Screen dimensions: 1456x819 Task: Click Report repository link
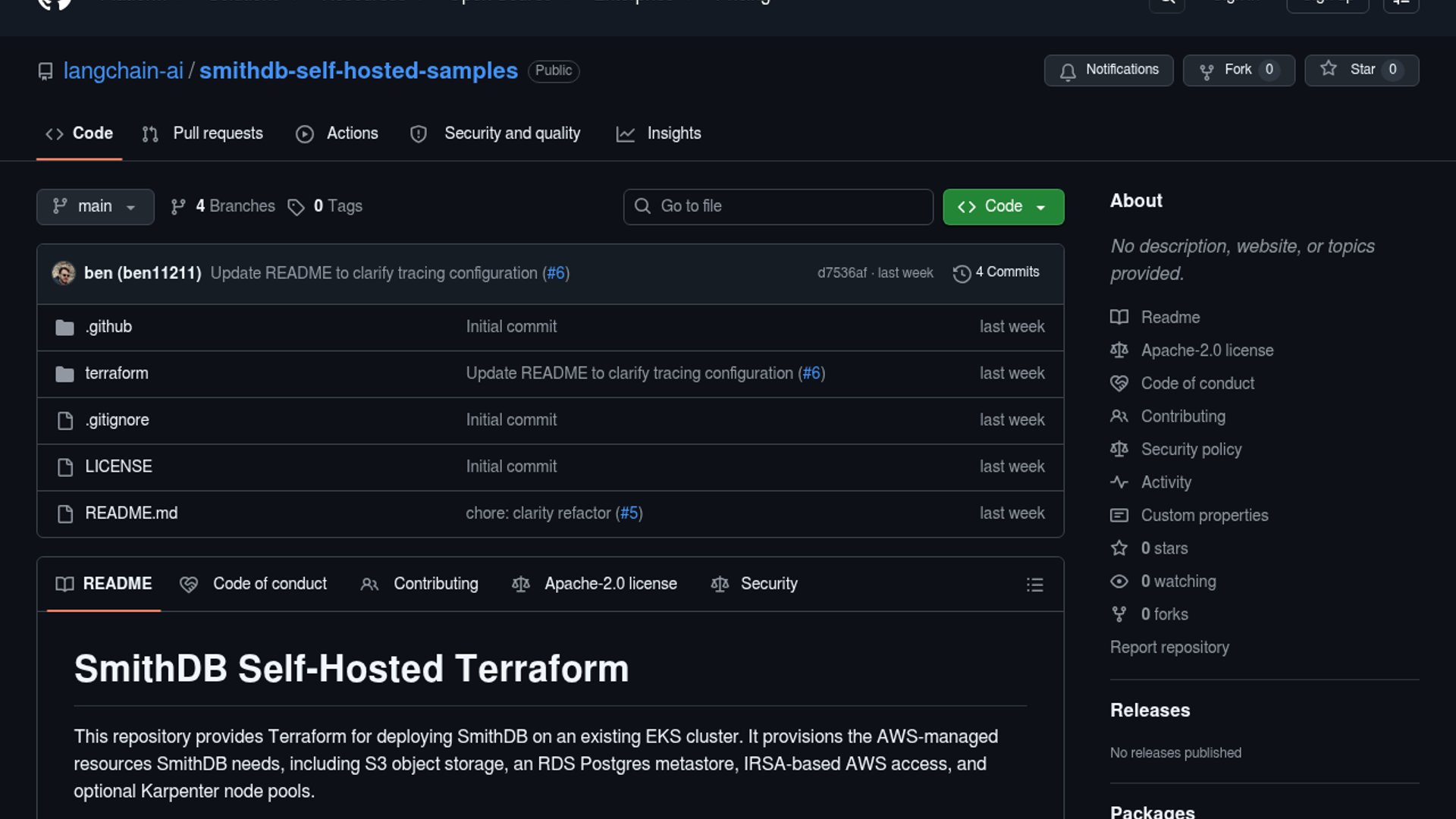coord(1169,648)
